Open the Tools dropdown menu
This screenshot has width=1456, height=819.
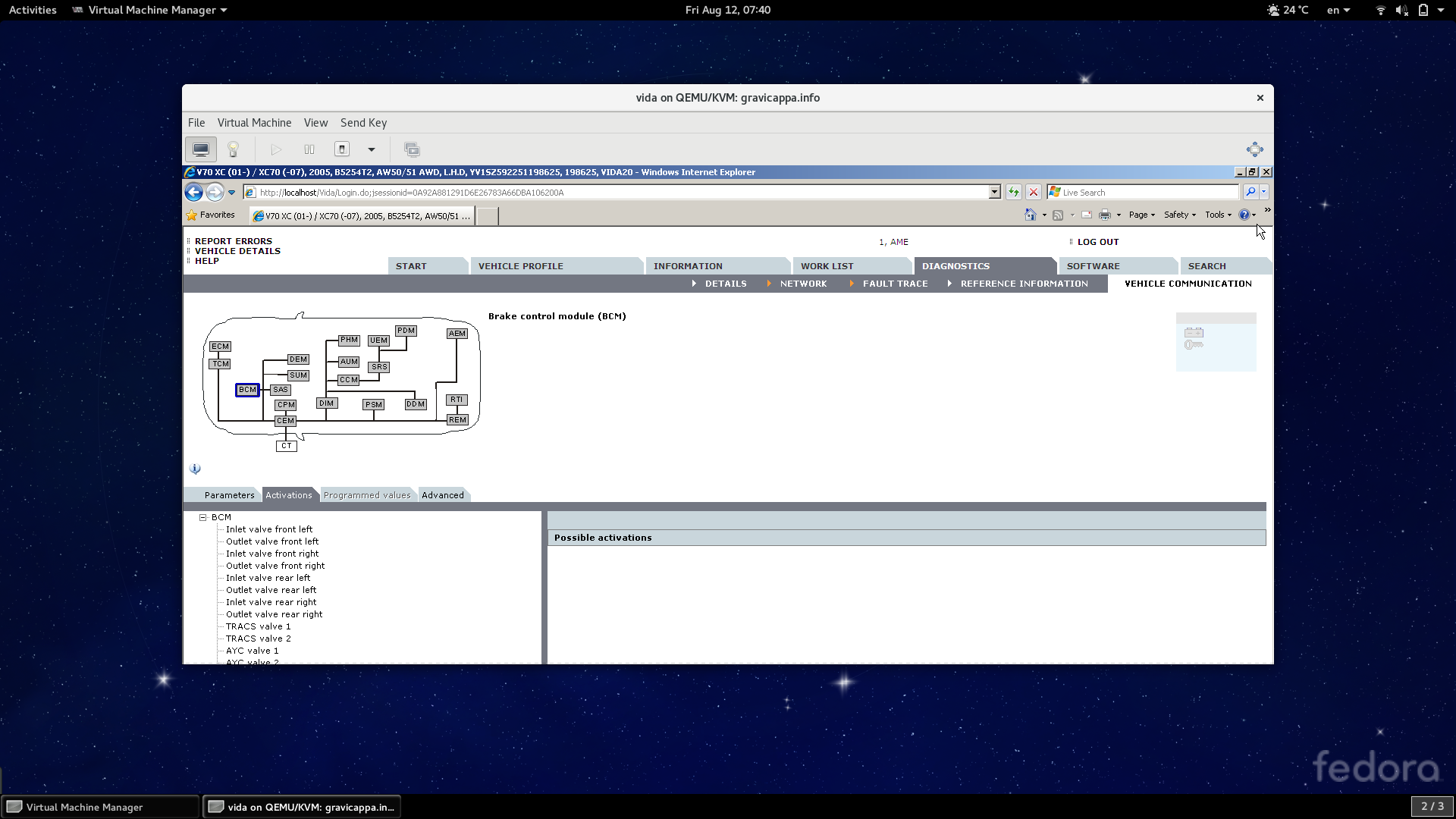tap(1218, 215)
